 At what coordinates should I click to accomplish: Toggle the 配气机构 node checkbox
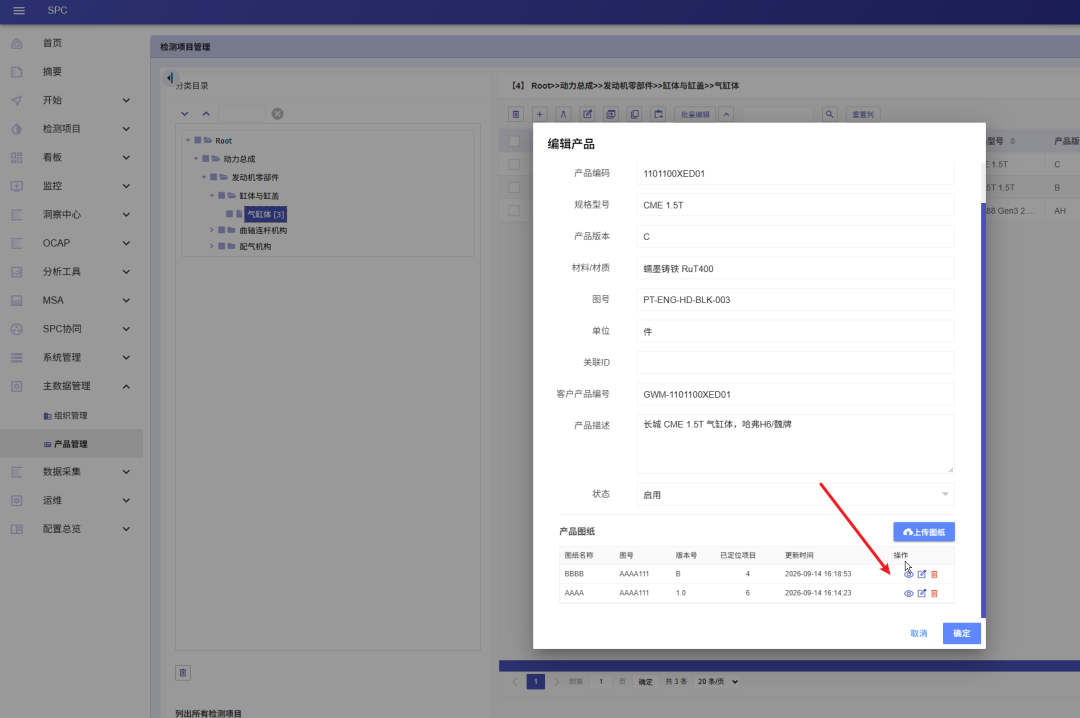tap(222, 246)
